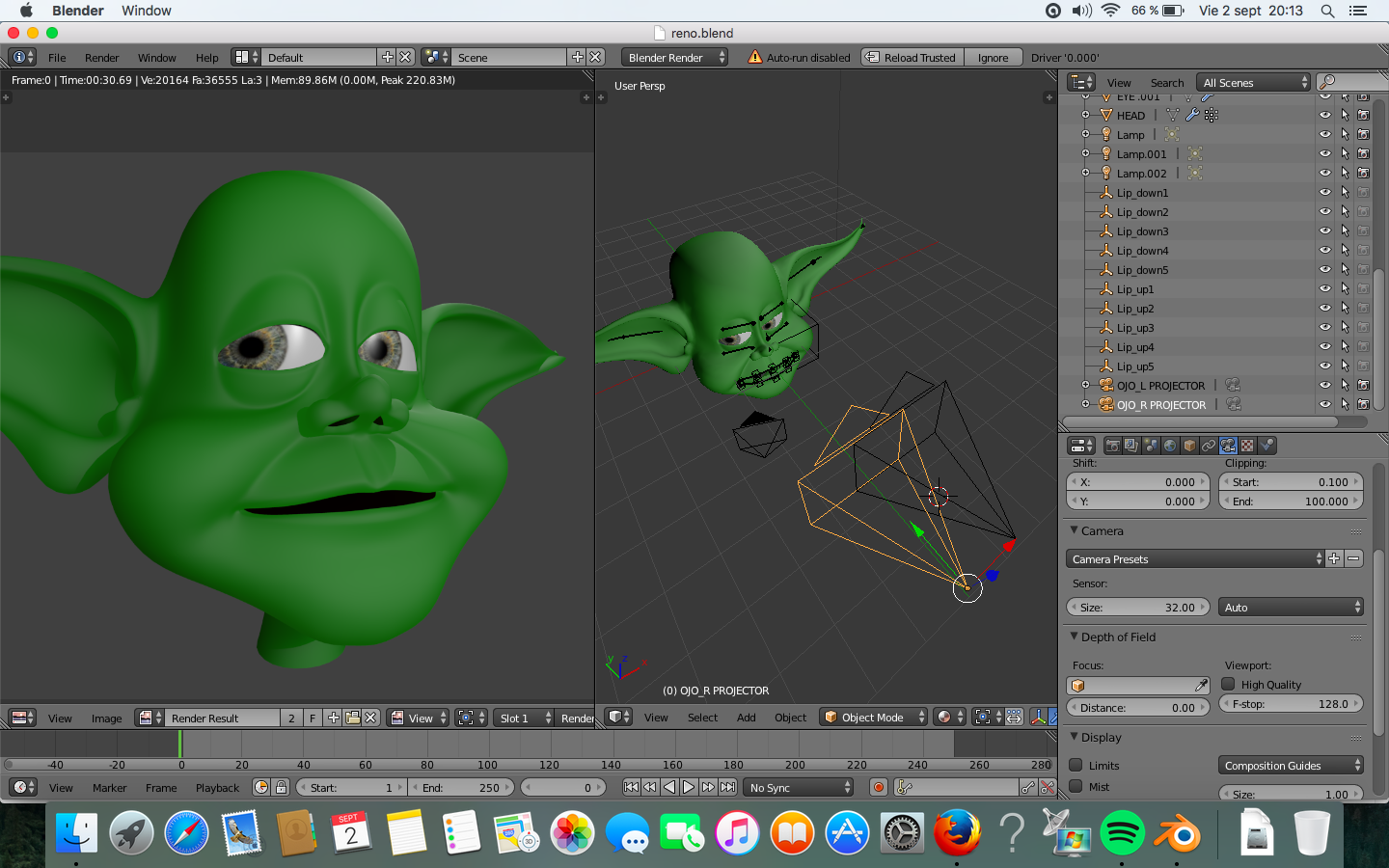Open the No Sync playback dropdown
The height and width of the screenshot is (868, 1389).
point(800,787)
